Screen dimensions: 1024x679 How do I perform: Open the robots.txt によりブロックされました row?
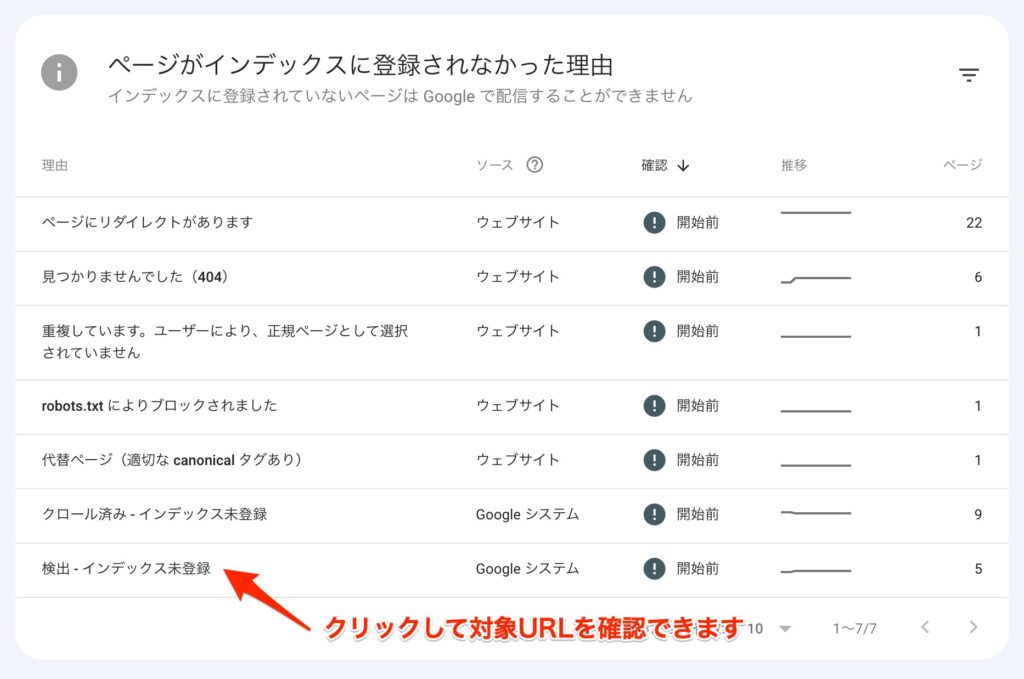click(x=159, y=406)
